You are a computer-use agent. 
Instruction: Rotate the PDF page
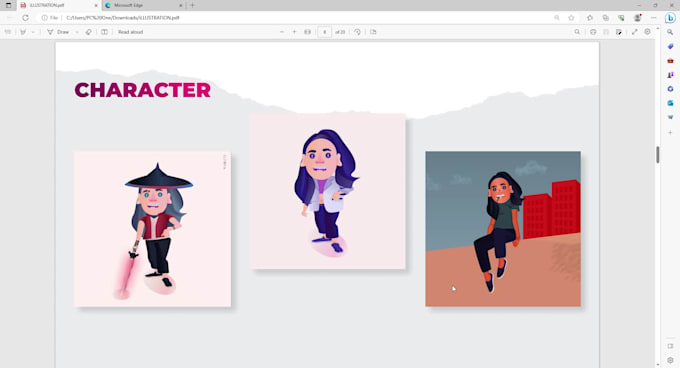tap(357, 32)
